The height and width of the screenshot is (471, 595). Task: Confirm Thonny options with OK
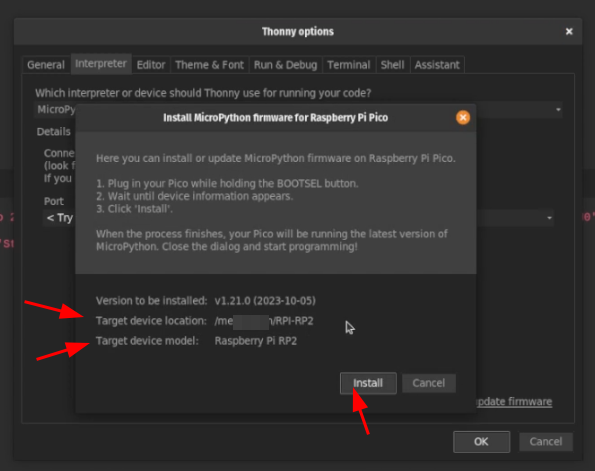481,441
